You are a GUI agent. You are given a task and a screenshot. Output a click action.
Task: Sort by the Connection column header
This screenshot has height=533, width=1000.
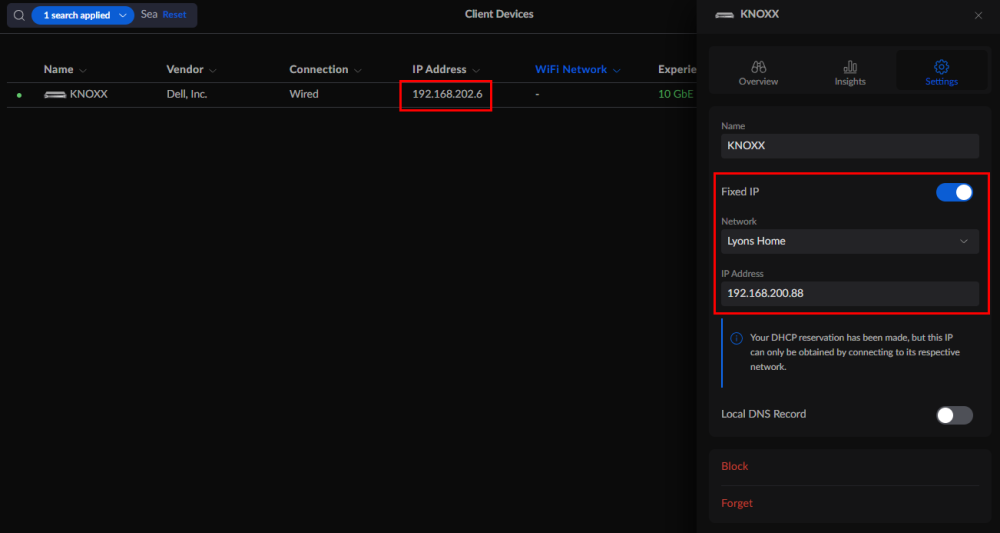tap(325, 69)
